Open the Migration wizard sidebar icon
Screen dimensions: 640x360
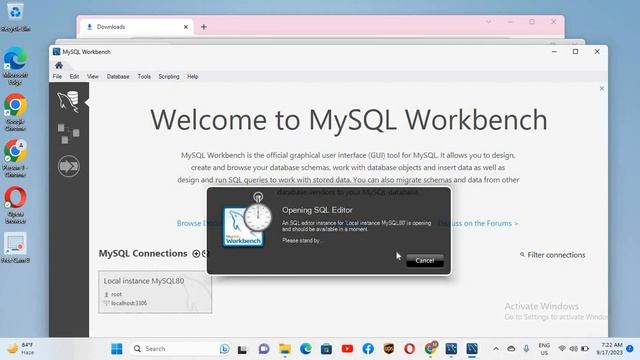coord(69,166)
